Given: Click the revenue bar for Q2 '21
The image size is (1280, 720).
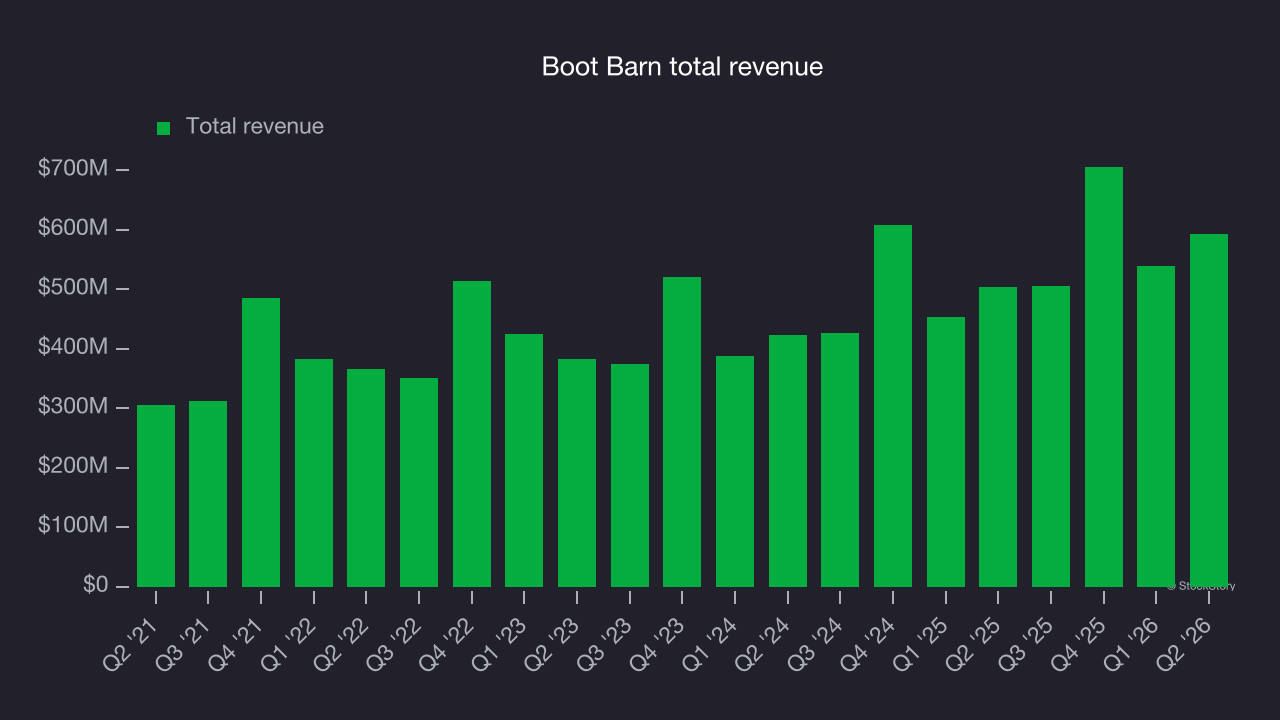Looking at the screenshot, I should (156, 496).
